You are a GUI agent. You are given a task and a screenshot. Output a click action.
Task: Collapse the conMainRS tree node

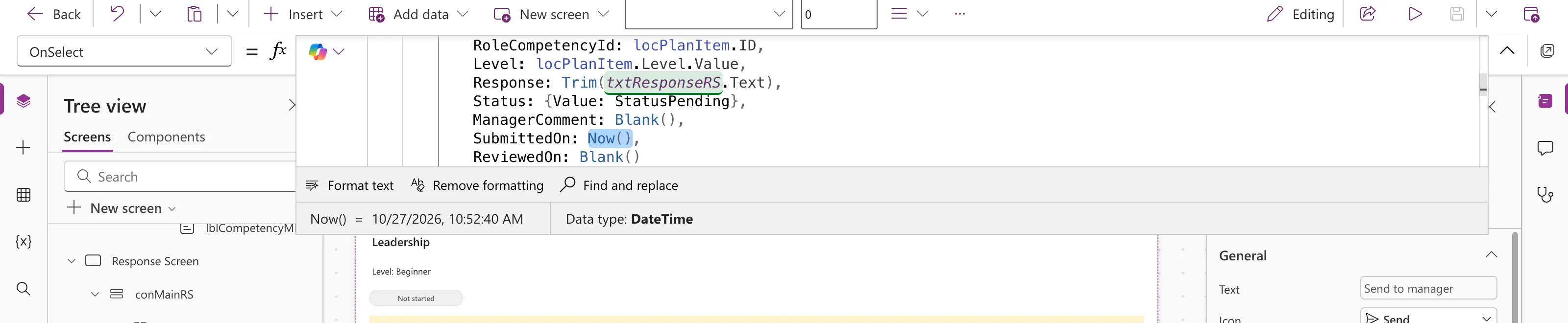95,295
